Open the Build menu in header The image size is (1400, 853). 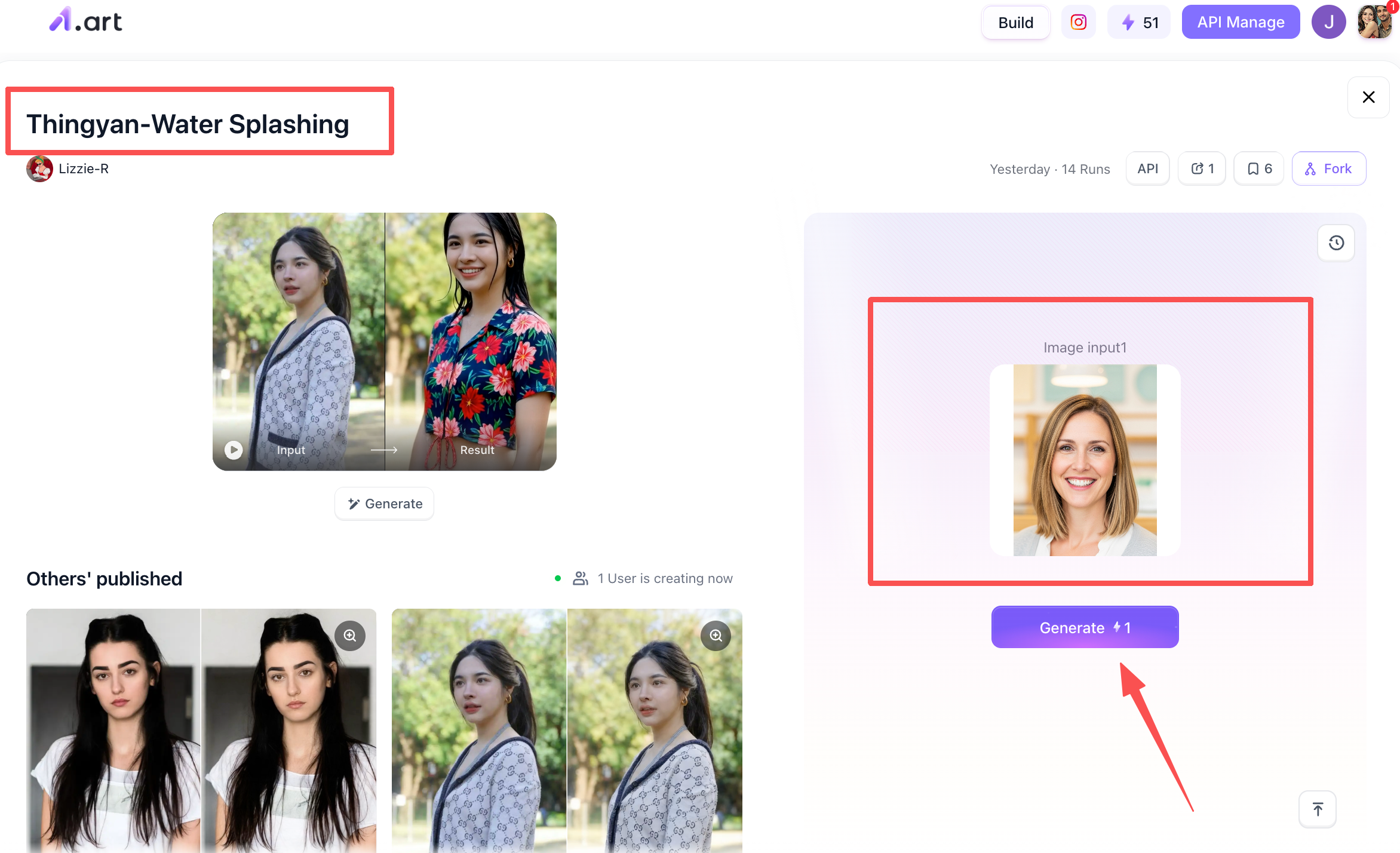(1015, 22)
